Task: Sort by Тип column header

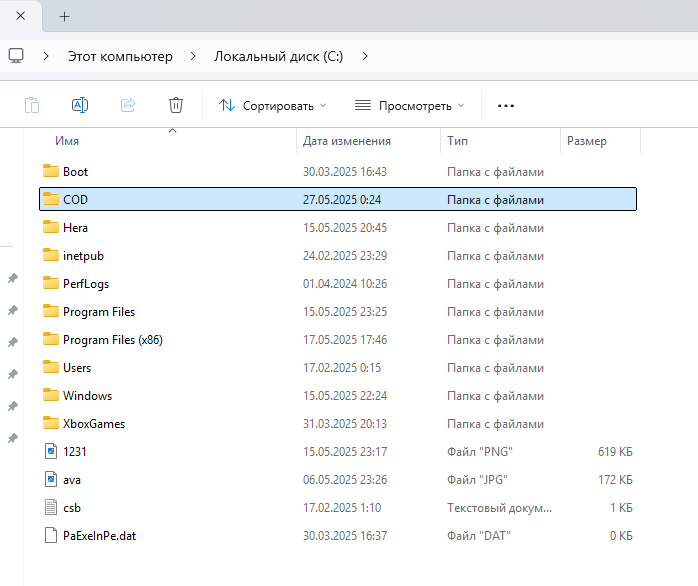Action: pos(457,141)
